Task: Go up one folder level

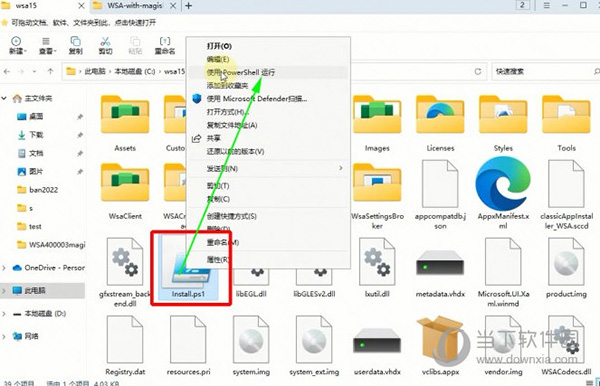Action: click(51, 72)
